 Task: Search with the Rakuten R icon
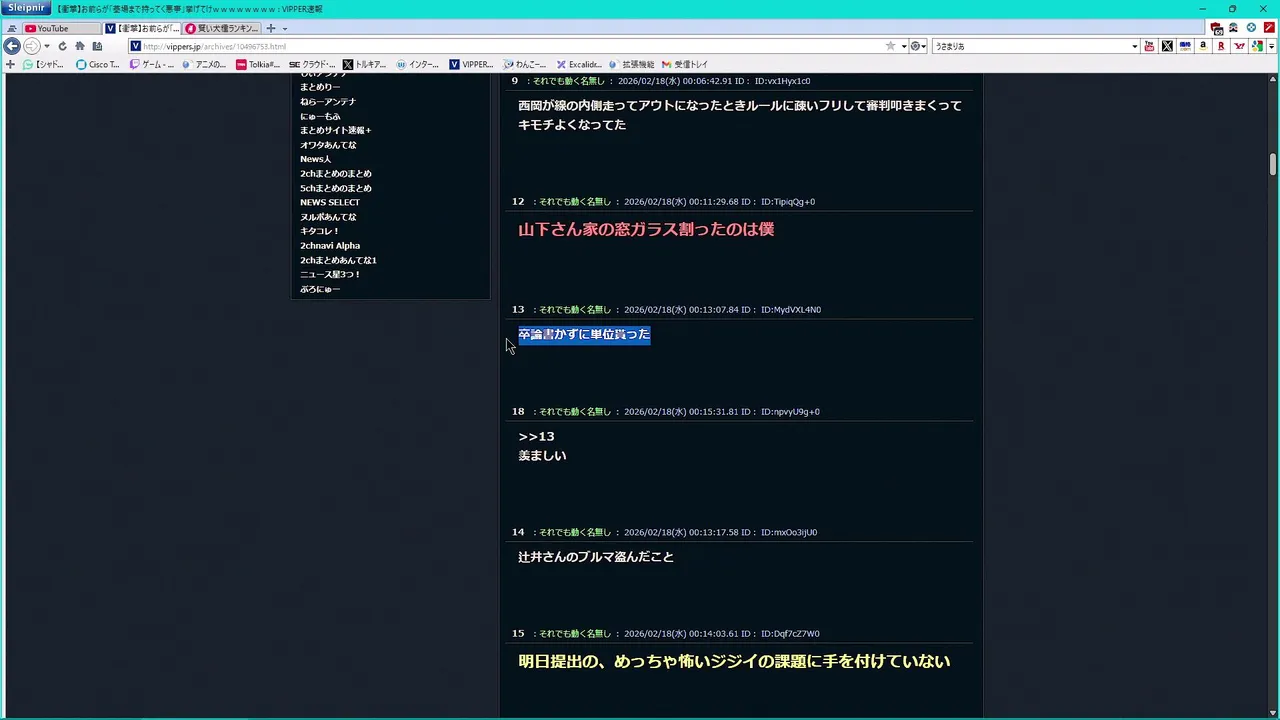point(1221,46)
